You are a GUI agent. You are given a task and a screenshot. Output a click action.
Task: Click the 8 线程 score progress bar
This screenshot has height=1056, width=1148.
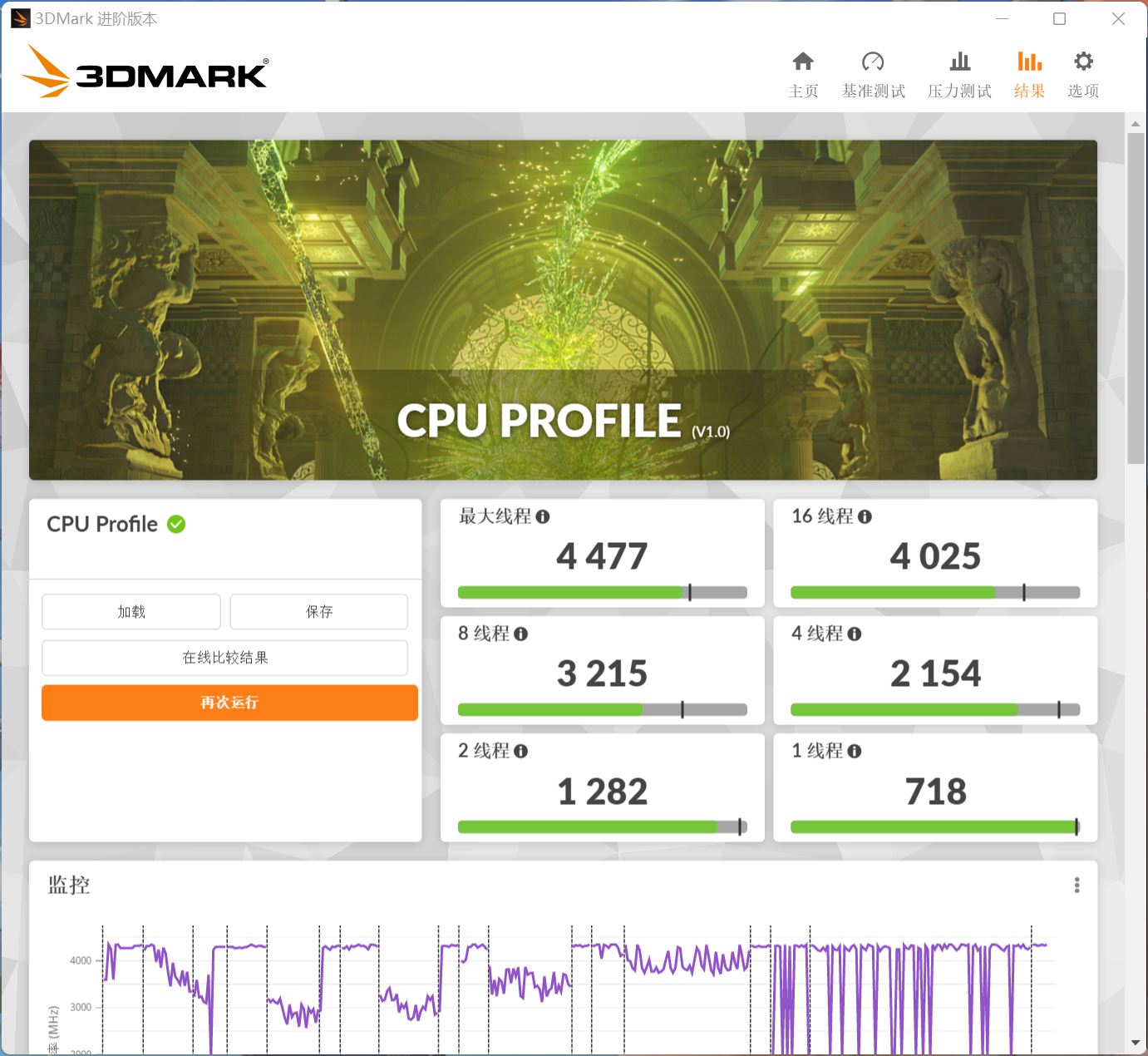coord(603,709)
